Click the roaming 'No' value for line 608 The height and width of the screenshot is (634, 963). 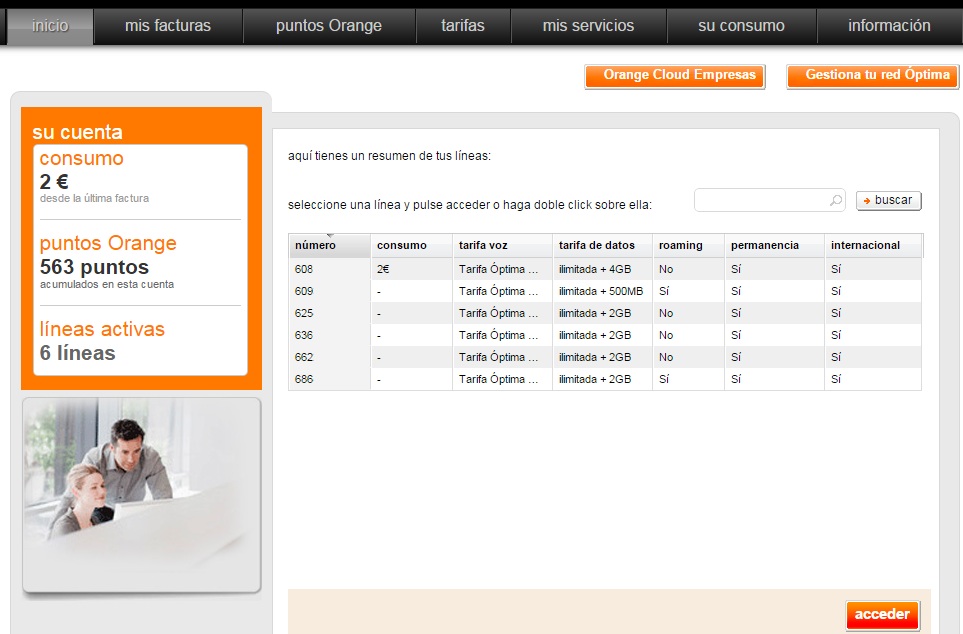[666, 269]
